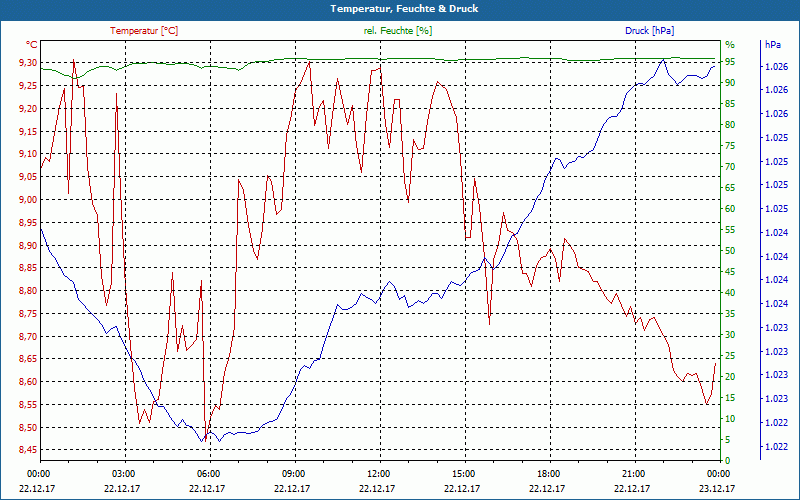
Task: Click the green '45' humidity axis value
Action: (730, 272)
